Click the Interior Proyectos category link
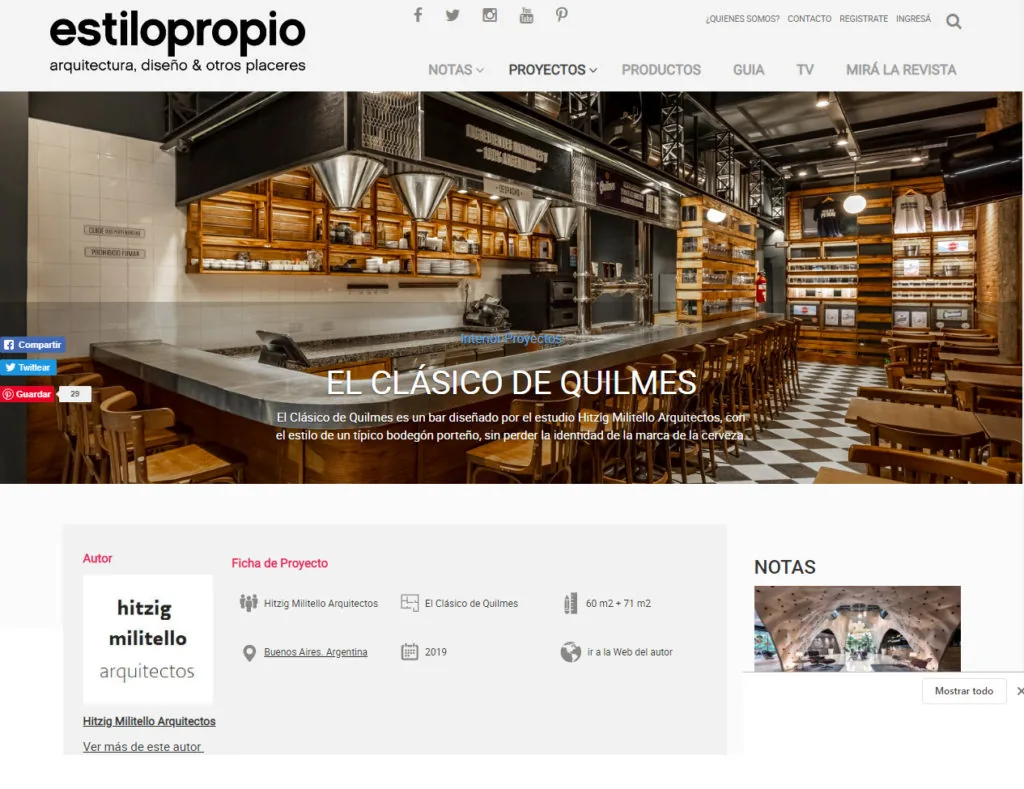The width and height of the screenshot is (1024, 789). coord(511,338)
